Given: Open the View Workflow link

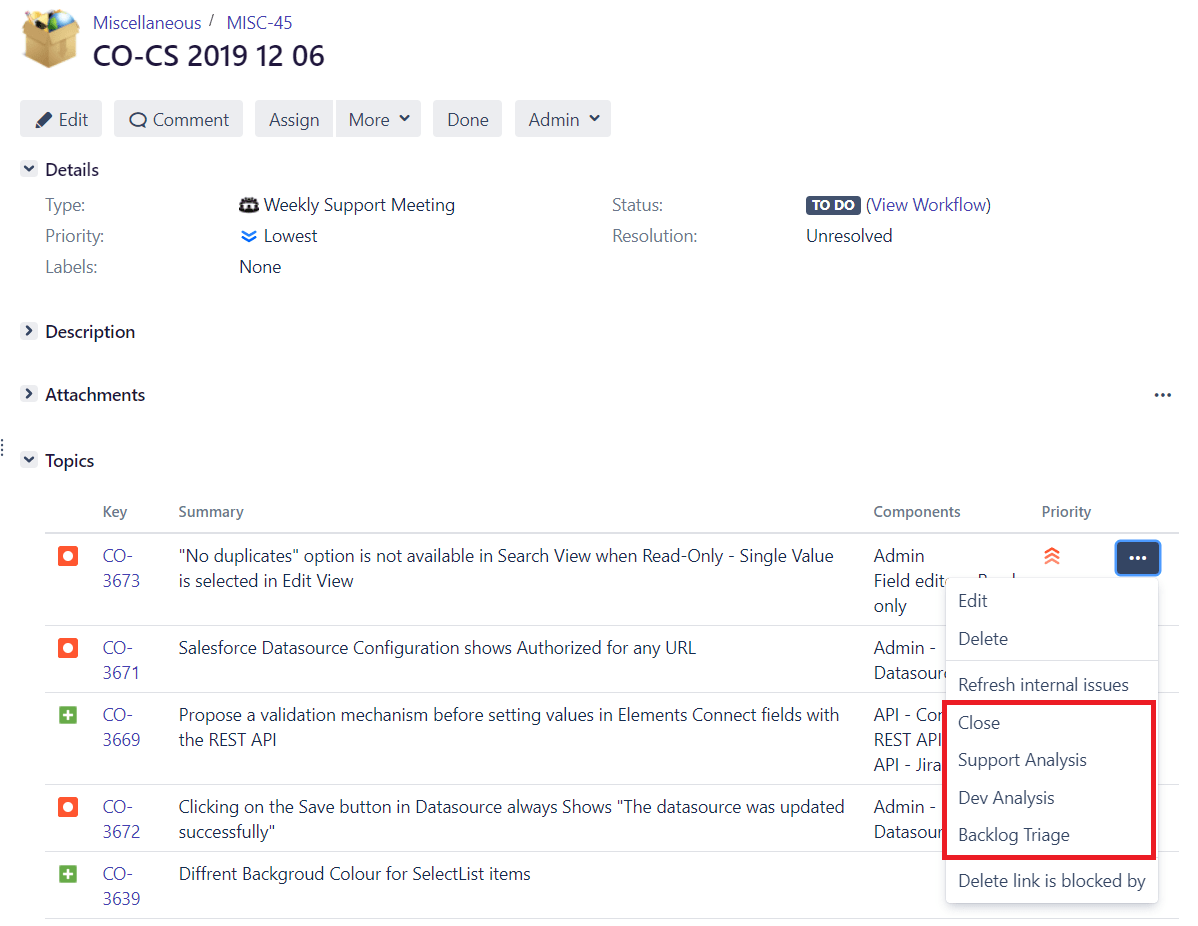Looking at the screenshot, I should point(928,205).
